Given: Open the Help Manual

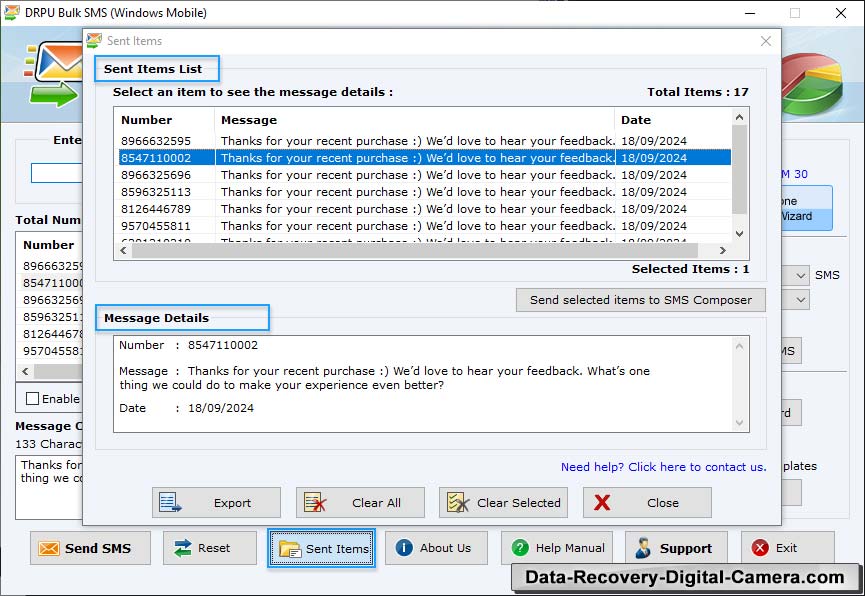Looking at the screenshot, I should [x=557, y=547].
